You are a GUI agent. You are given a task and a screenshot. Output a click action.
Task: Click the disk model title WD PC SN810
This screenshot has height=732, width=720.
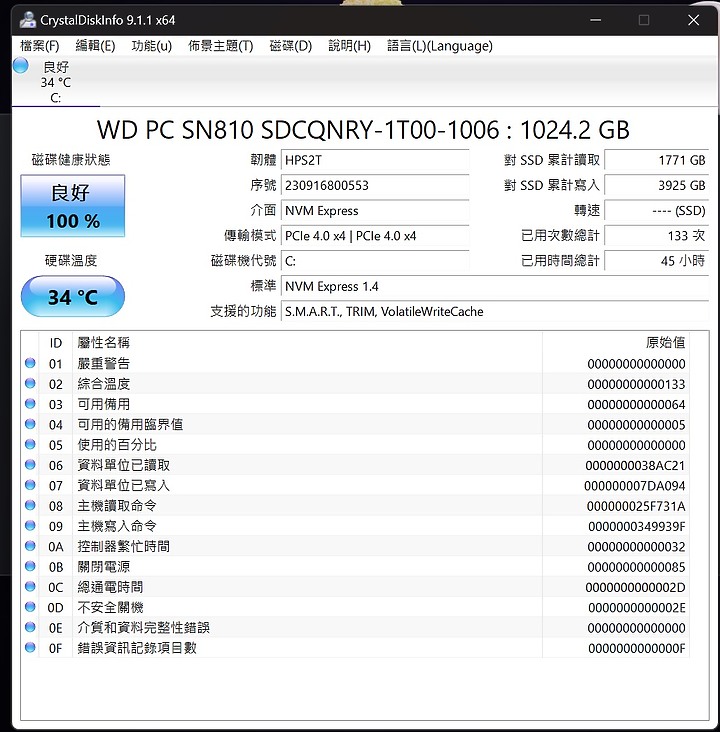363,130
